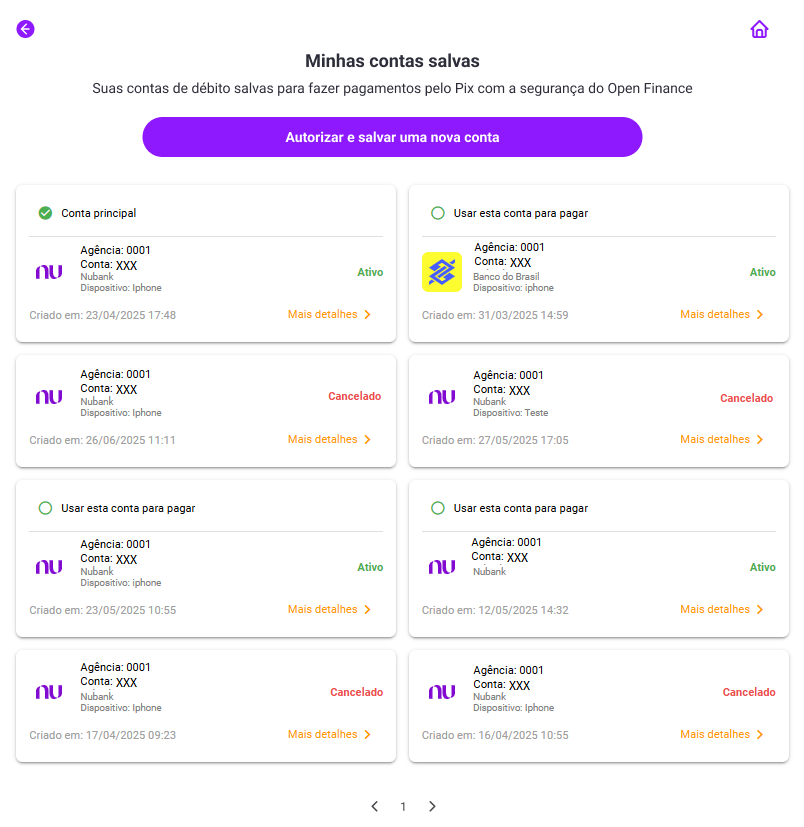The height and width of the screenshot is (827, 804).
Task: Go to home via house icon
Action: click(759, 29)
